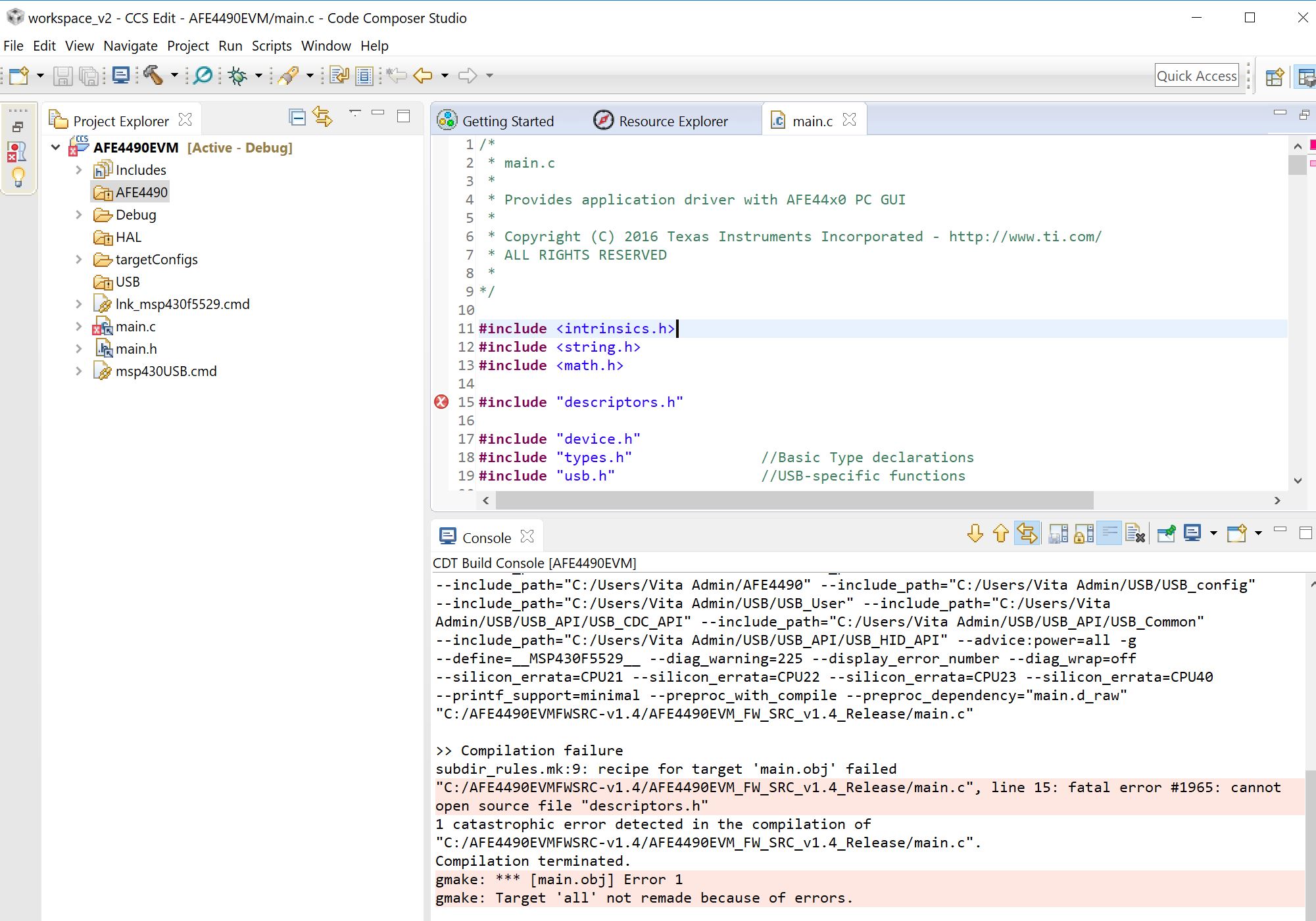The image size is (1316, 921).
Task: Click the Clear Console icon
Action: click(1135, 533)
